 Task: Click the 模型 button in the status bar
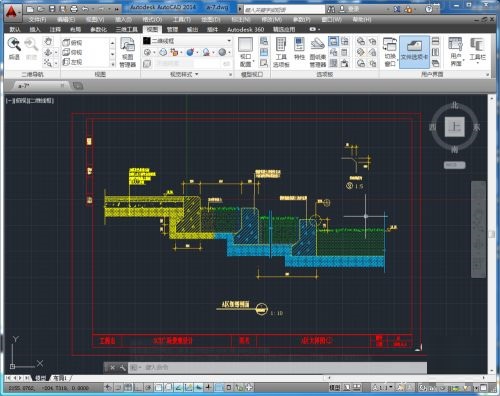point(335,387)
